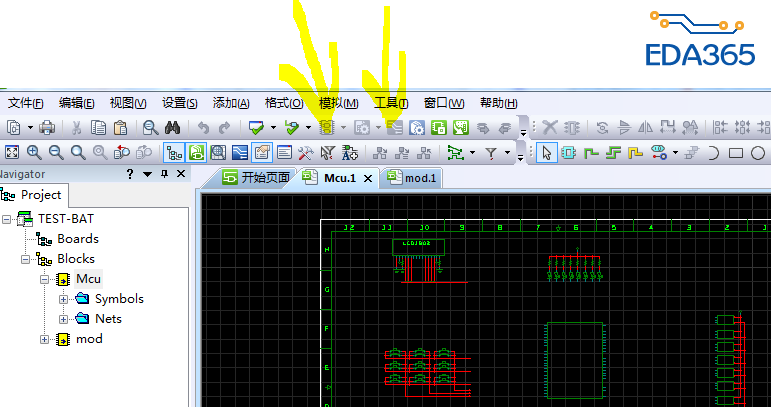Image resolution: width=771 pixels, height=407 pixels.
Task: Open the 设置(S) menu
Action: (179, 103)
